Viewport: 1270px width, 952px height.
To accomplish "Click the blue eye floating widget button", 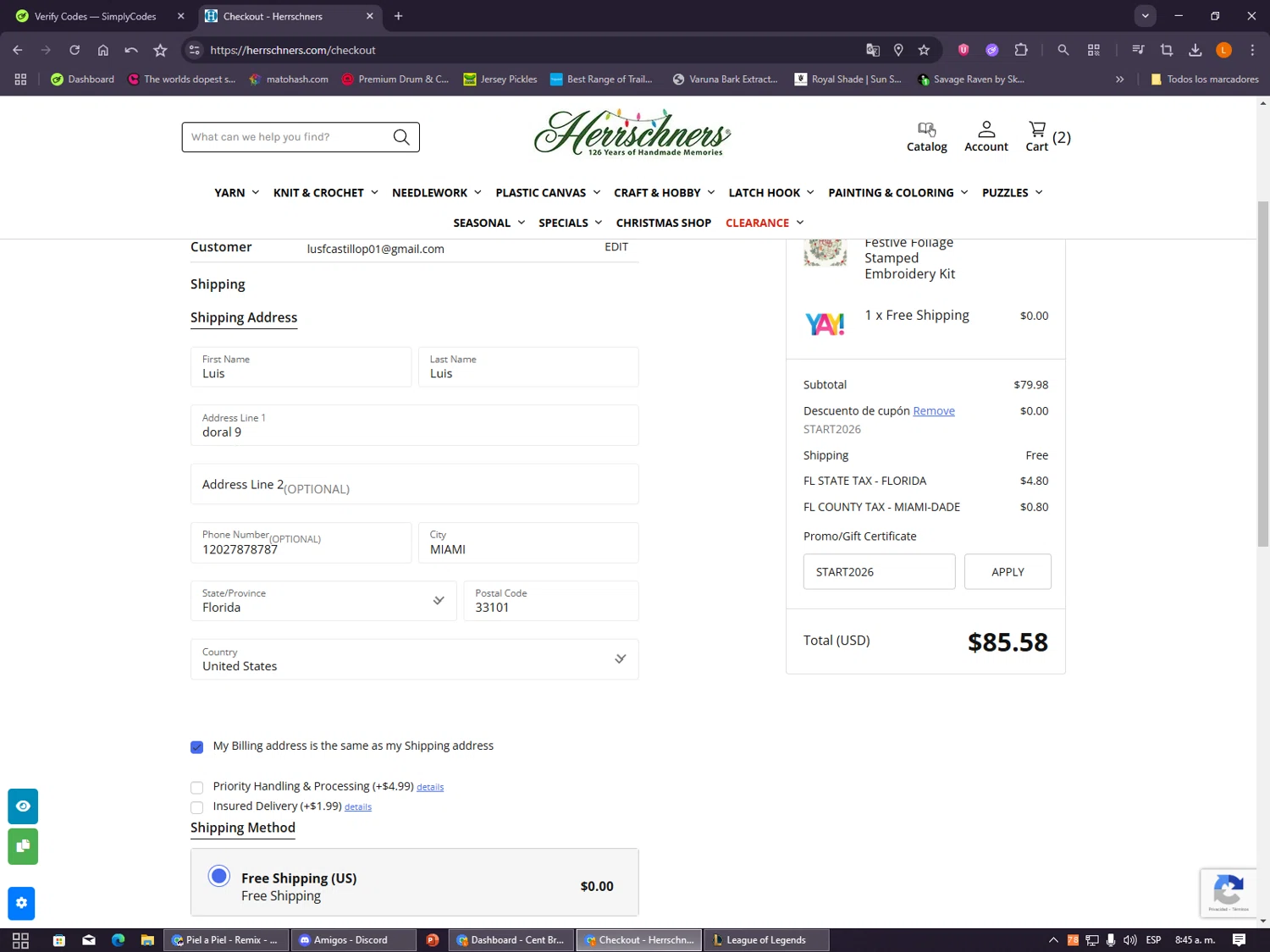I will [x=23, y=806].
